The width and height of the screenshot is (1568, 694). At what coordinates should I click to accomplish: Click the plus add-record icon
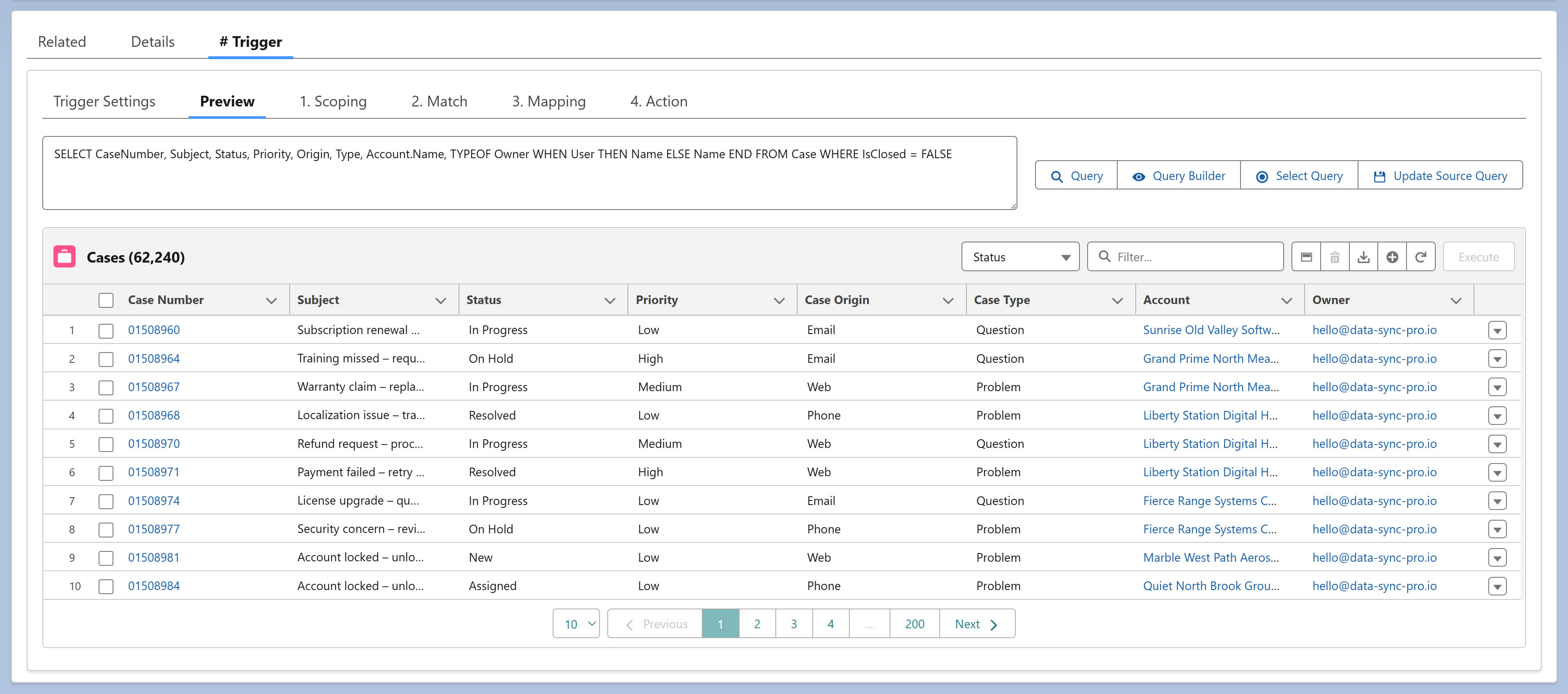(1392, 257)
